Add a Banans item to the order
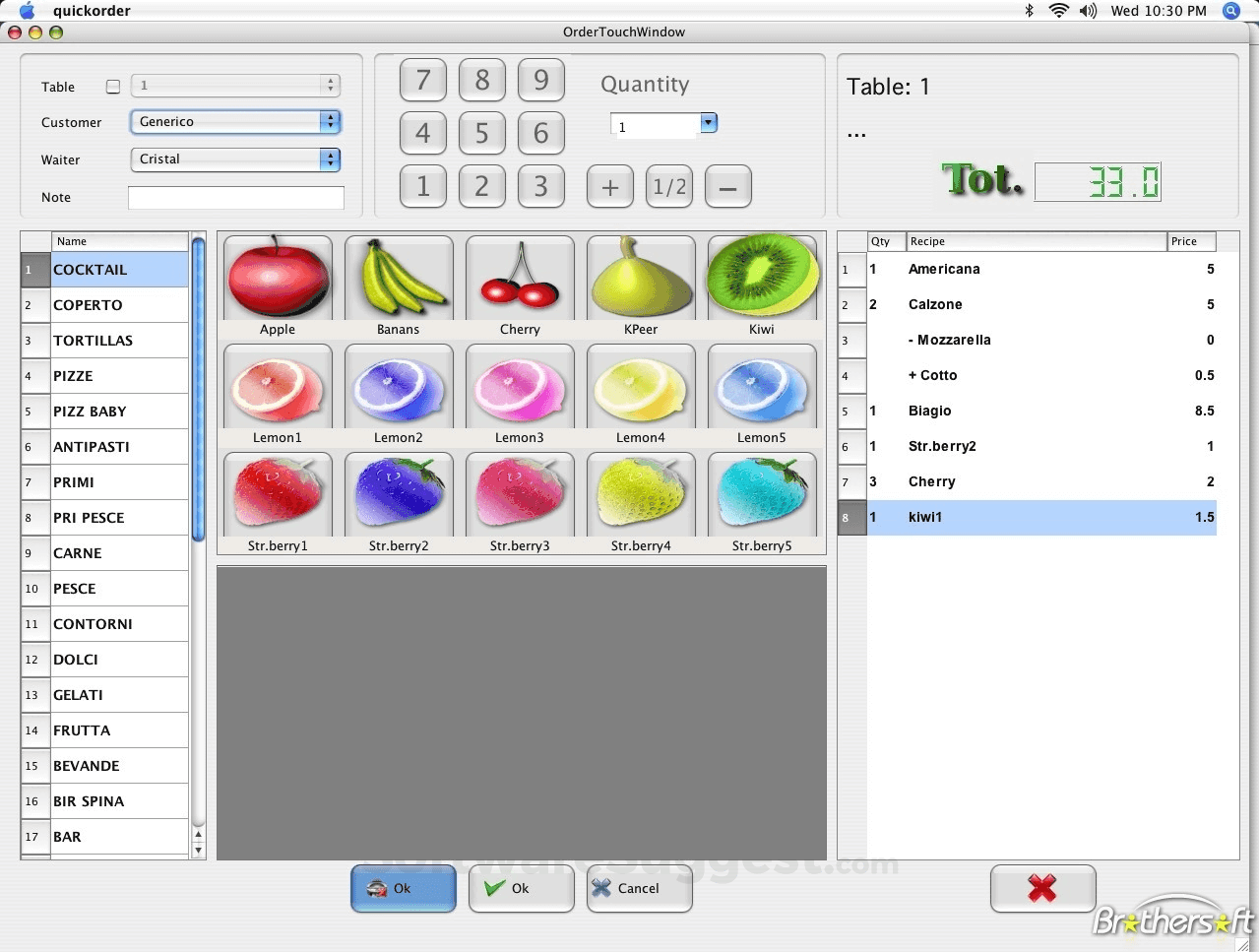 point(398,277)
